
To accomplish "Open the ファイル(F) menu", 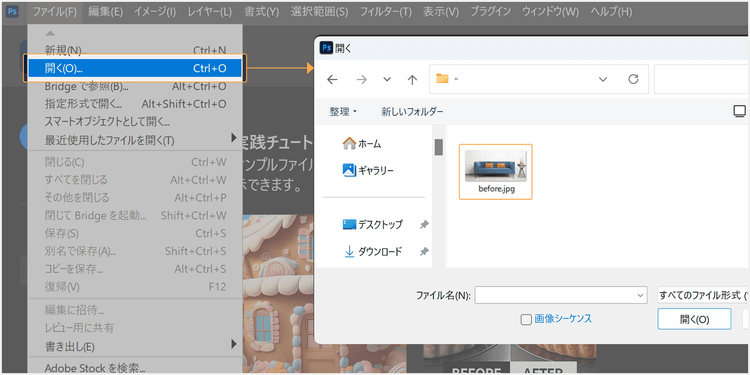I will coord(55,12).
